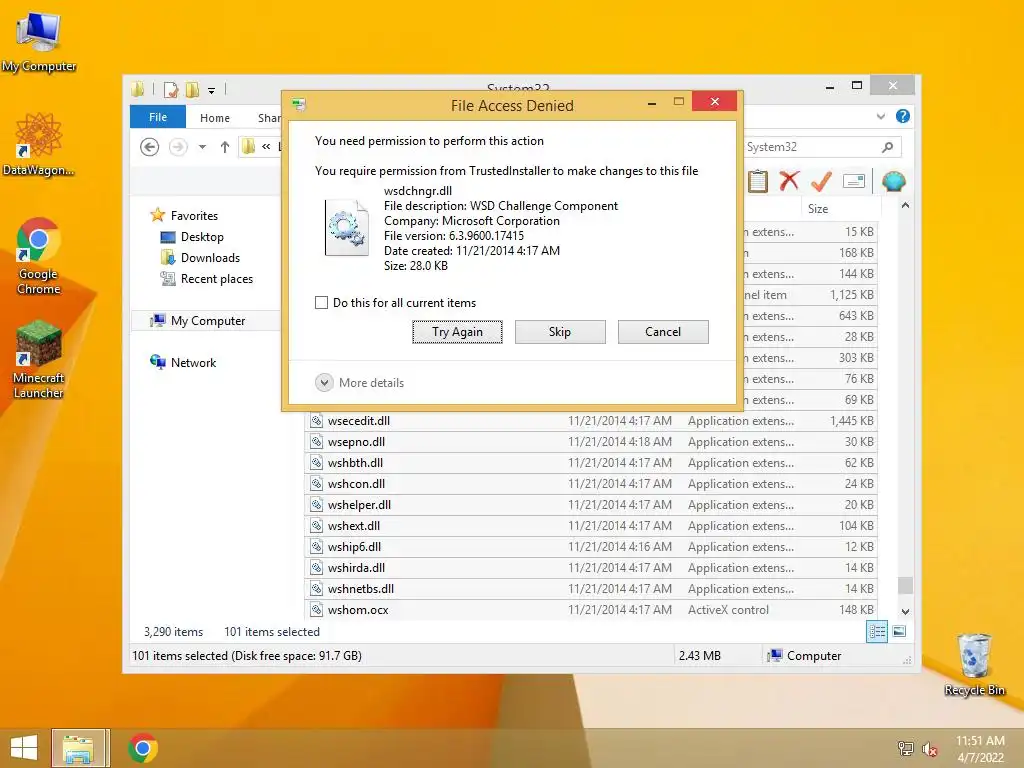Select the wshext.dll file
Screen dimensions: 1024x768
click(x=591, y=526)
